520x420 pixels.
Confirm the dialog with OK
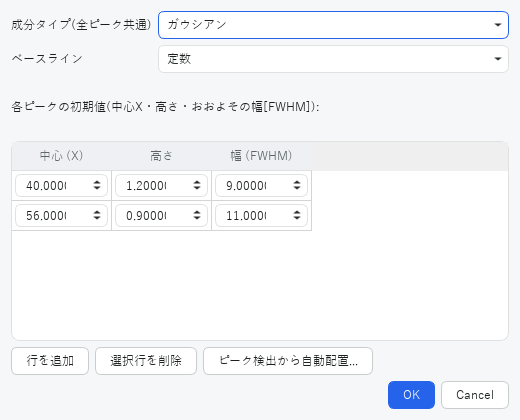[x=411, y=395]
